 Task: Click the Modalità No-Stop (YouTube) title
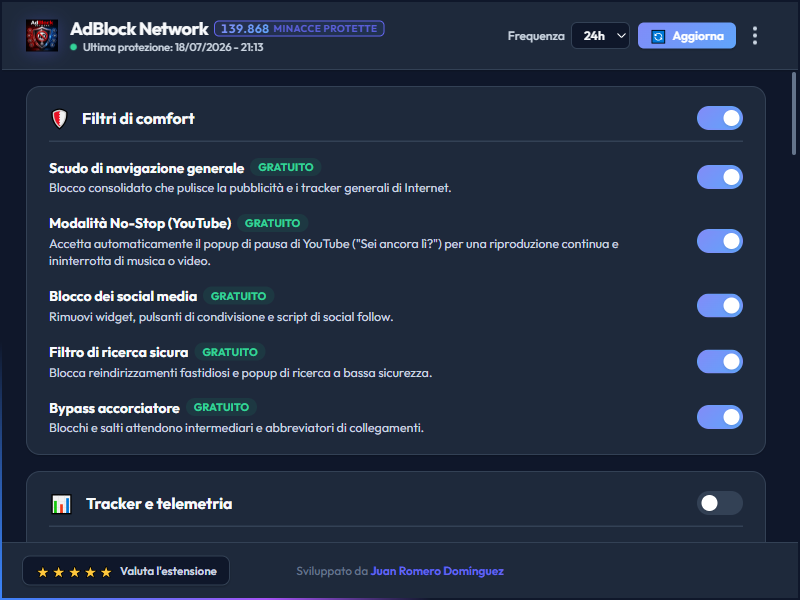[x=140, y=223]
